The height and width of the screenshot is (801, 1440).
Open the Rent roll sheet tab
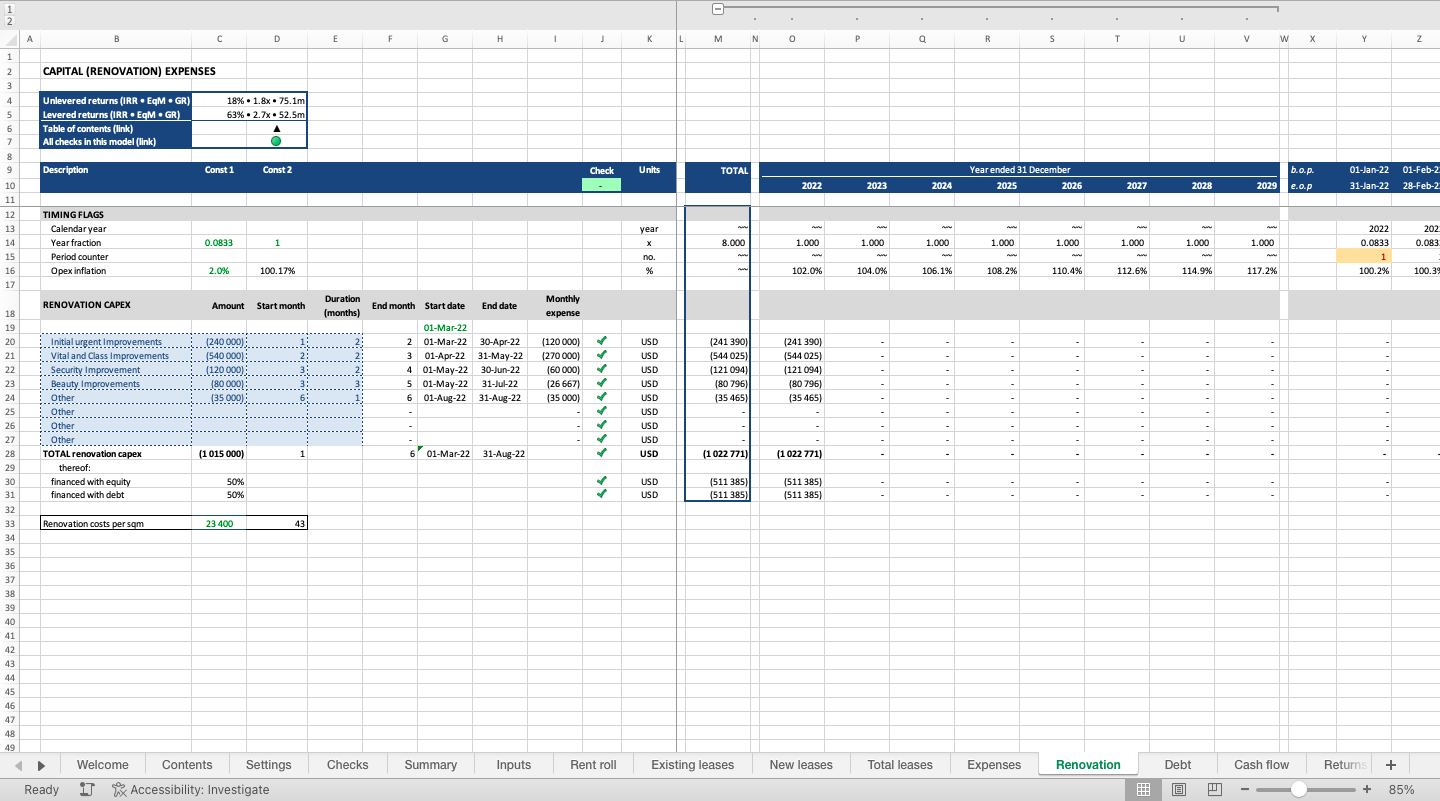[593, 765]
